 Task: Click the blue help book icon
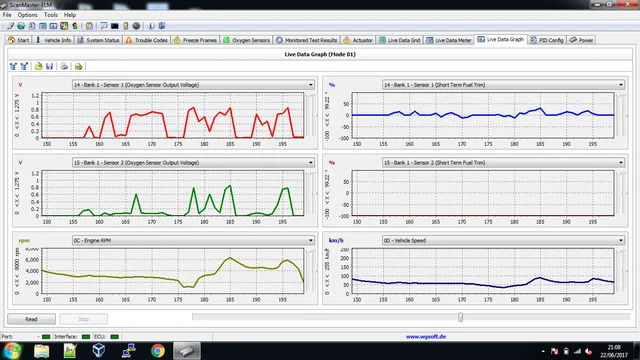(162, 26)
